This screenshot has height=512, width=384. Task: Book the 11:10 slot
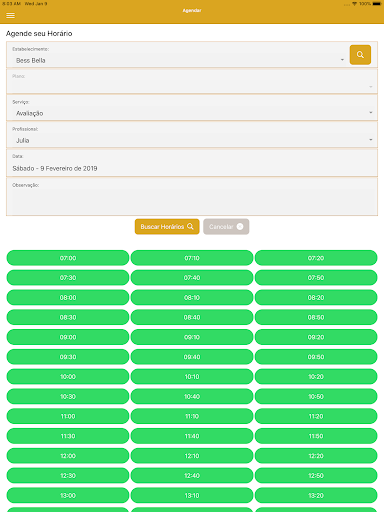click(192, 416)
